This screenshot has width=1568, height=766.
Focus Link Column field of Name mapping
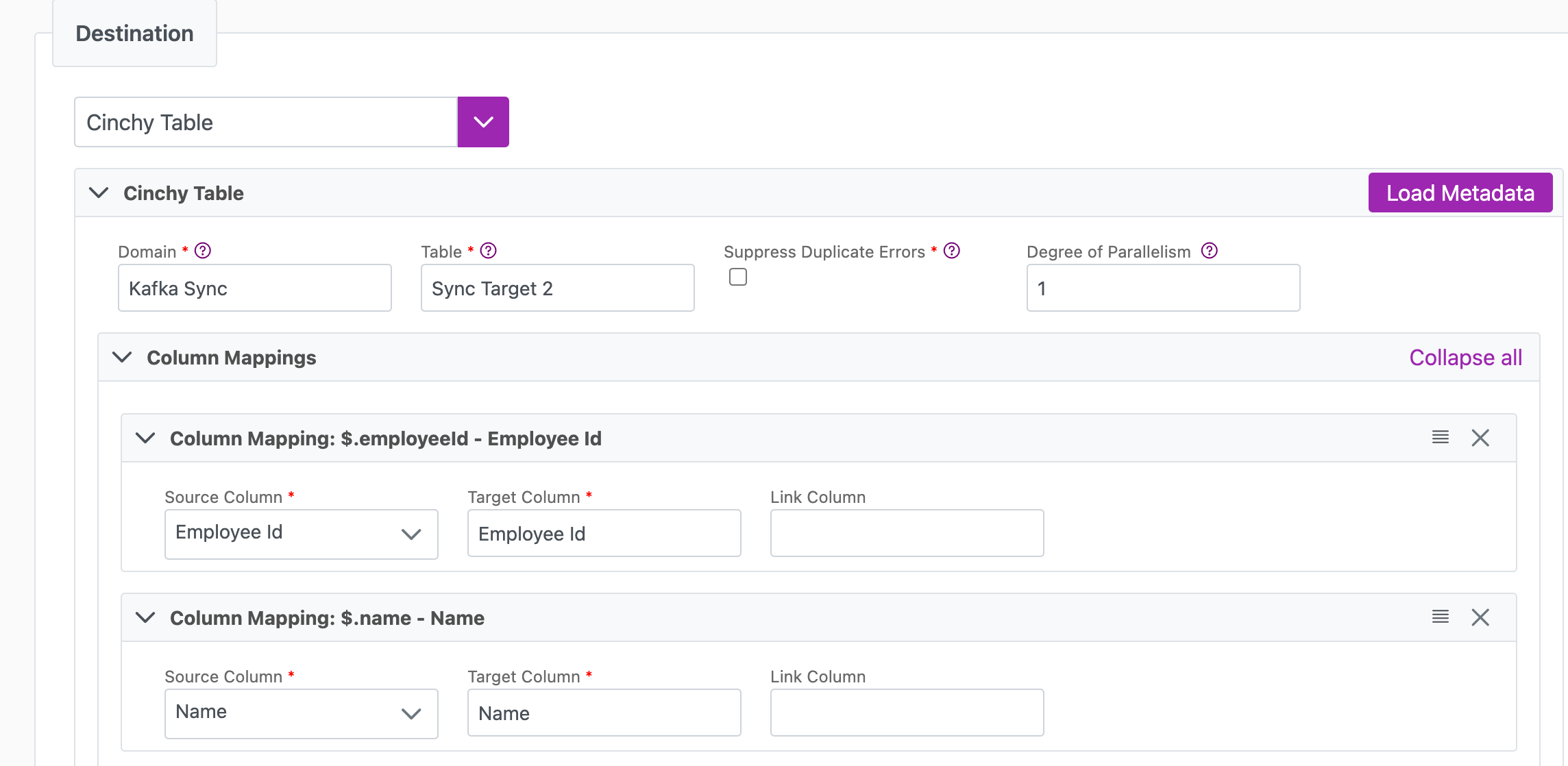(907, 713)
